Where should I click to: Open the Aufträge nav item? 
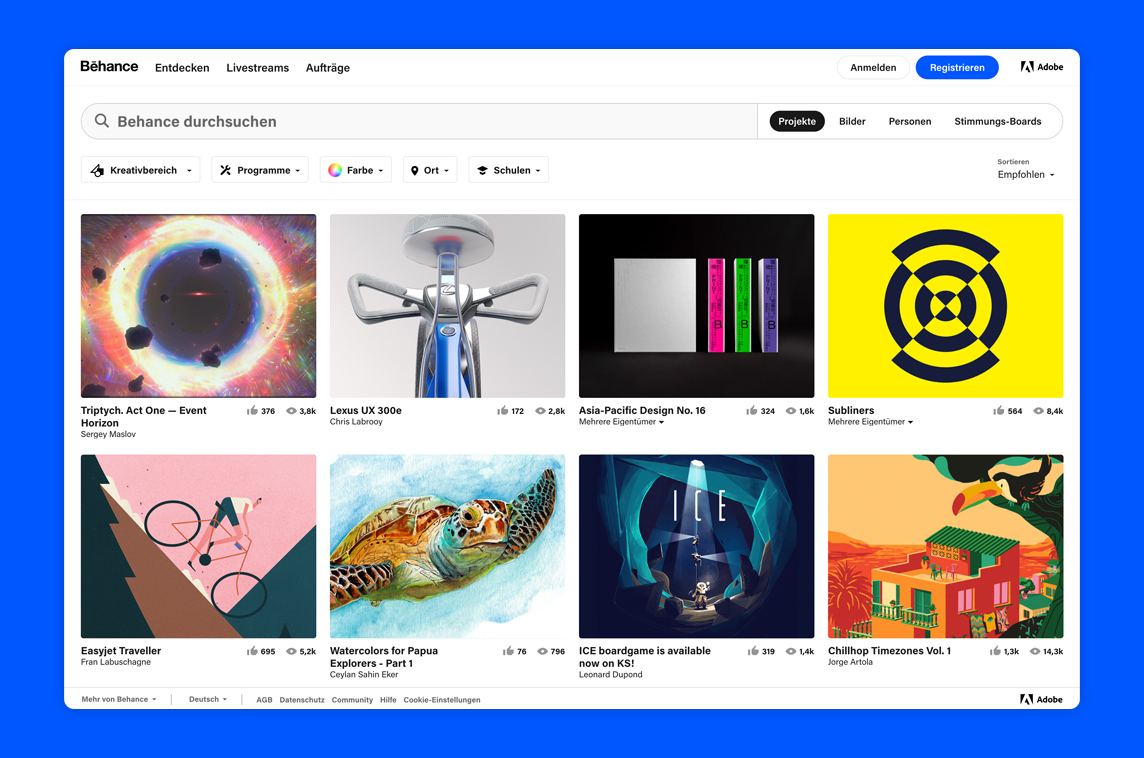pyautogui.click(x=328, y=68)
